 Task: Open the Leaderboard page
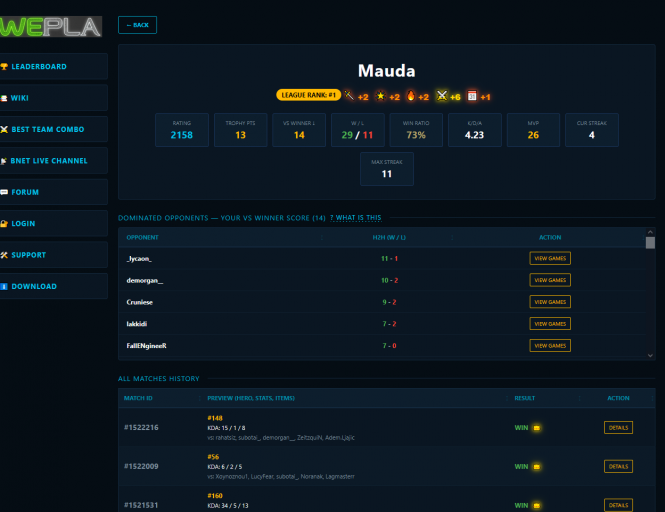tap(53, 67)
